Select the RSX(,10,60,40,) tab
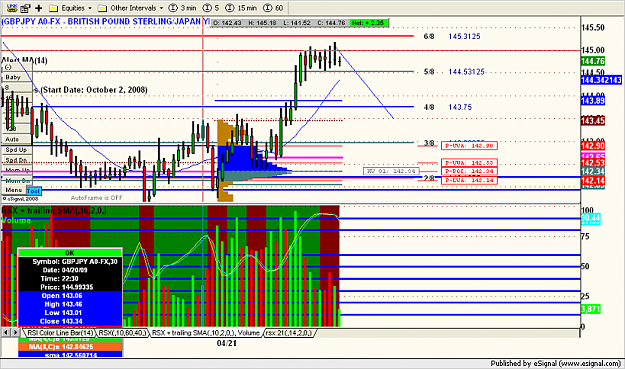Screen dimensions: 625x369 pyautogui.click(x=122, y=333)
